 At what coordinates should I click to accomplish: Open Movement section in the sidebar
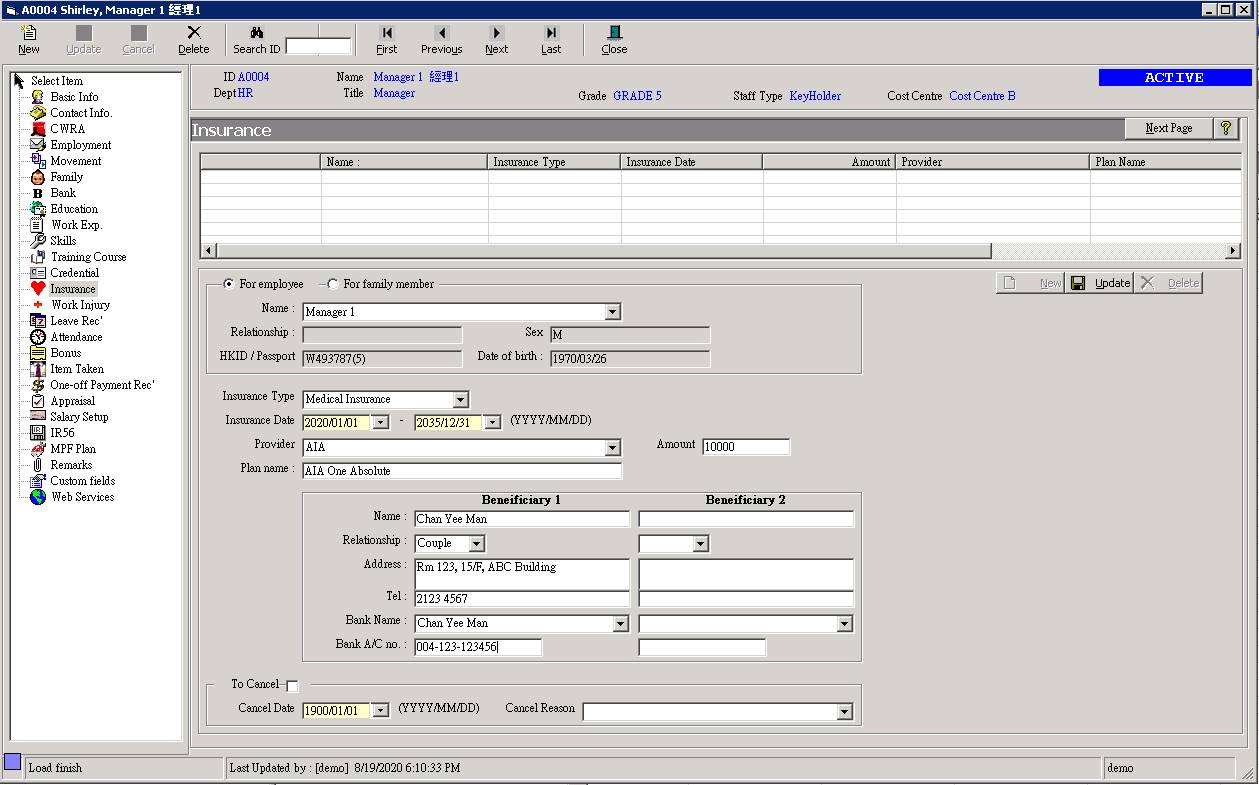[x=76, y=161]
